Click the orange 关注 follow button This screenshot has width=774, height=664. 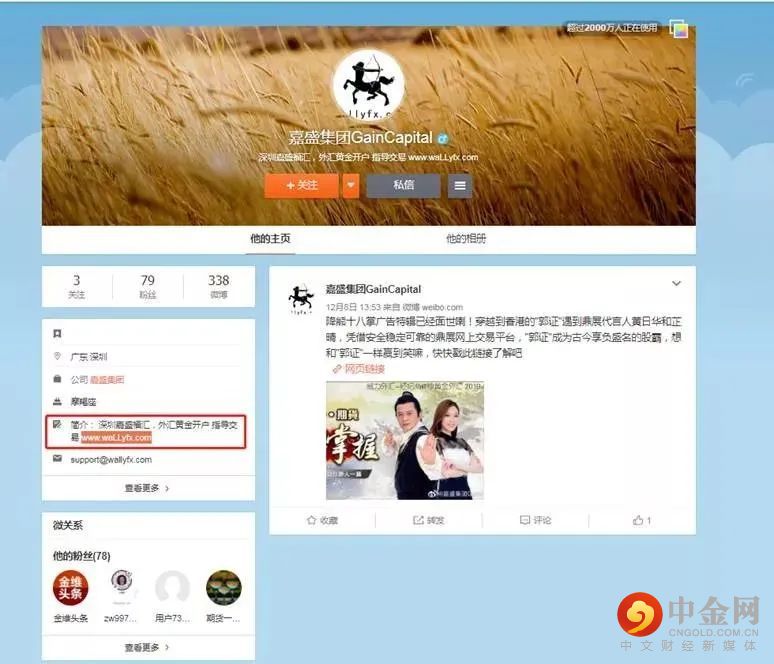pyautogui.click(x=301, y=186)
